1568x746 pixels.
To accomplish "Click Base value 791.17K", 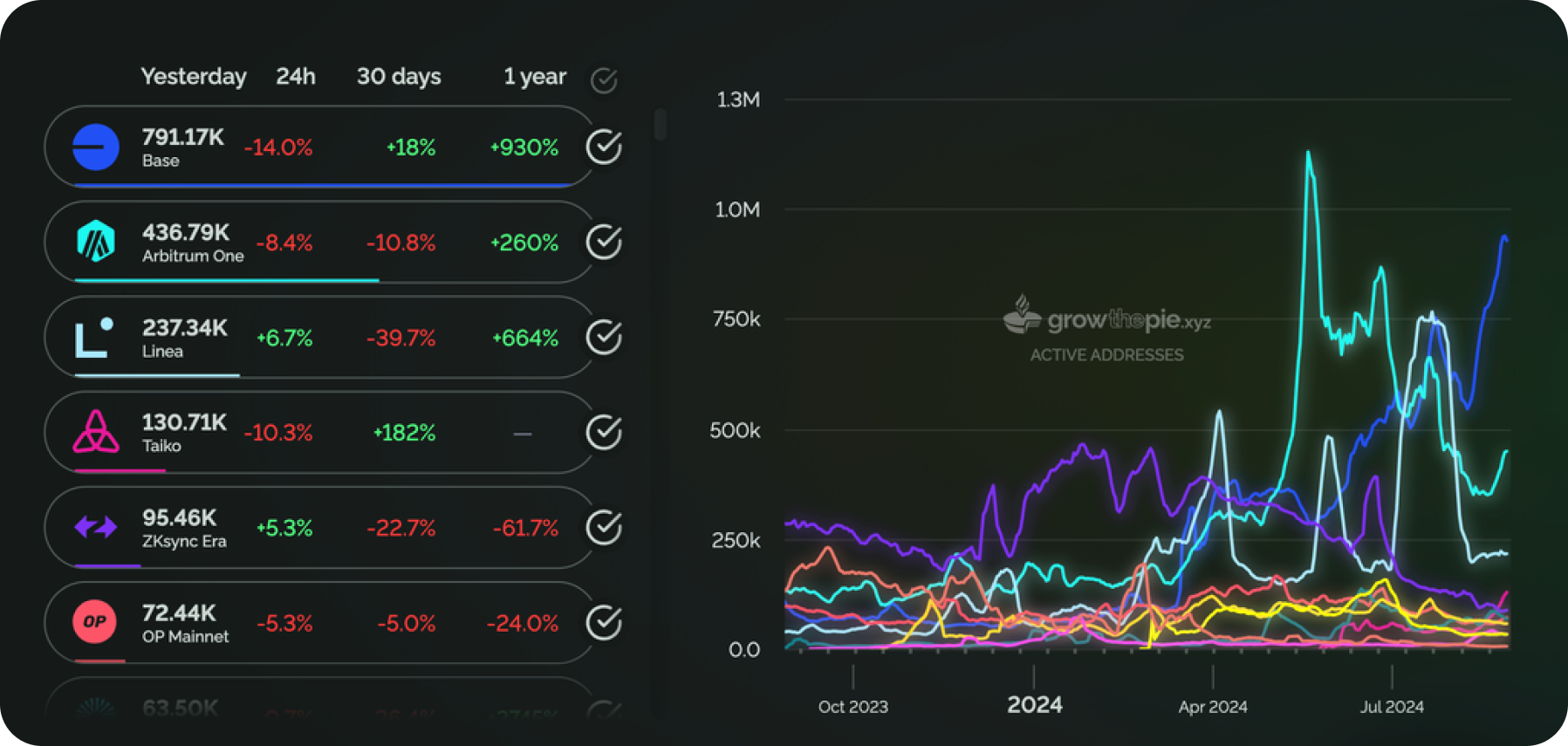I will tap(183, 137).
